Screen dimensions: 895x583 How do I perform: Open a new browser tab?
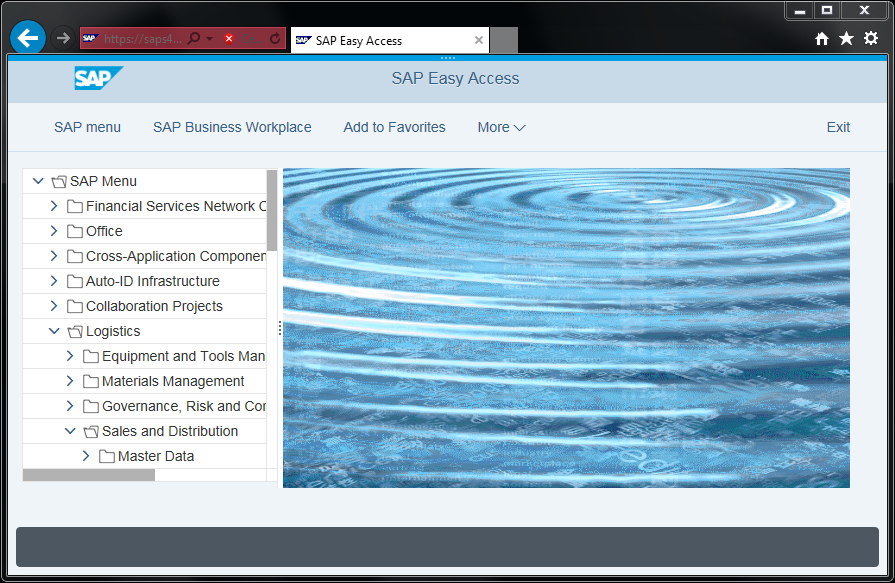click(504, 40)
